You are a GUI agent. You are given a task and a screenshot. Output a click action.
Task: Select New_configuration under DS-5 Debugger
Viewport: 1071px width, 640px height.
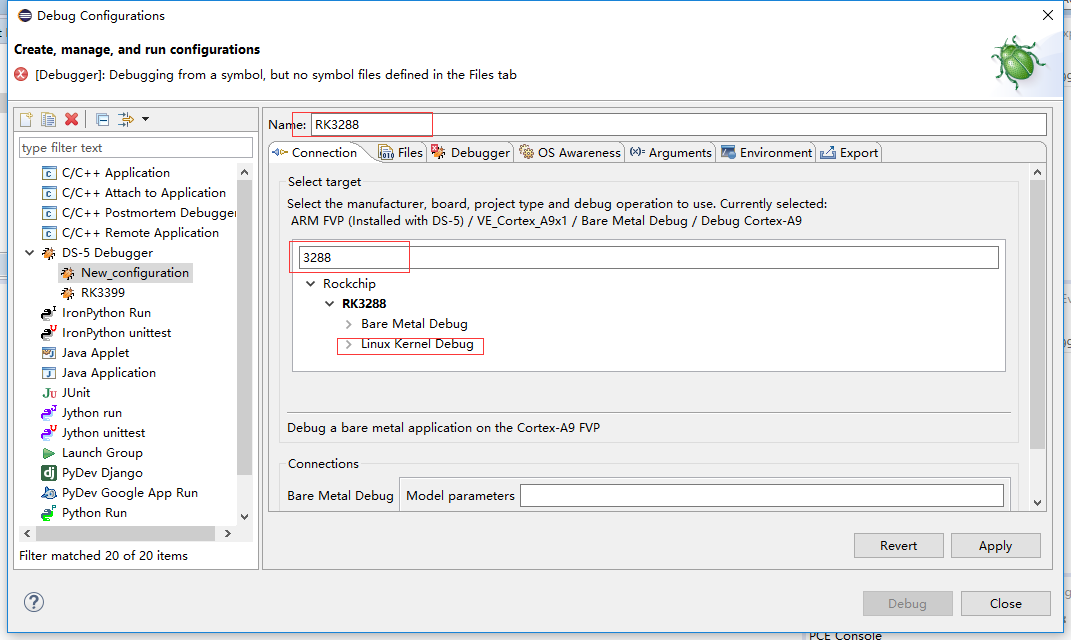click(x=135, y=273)
